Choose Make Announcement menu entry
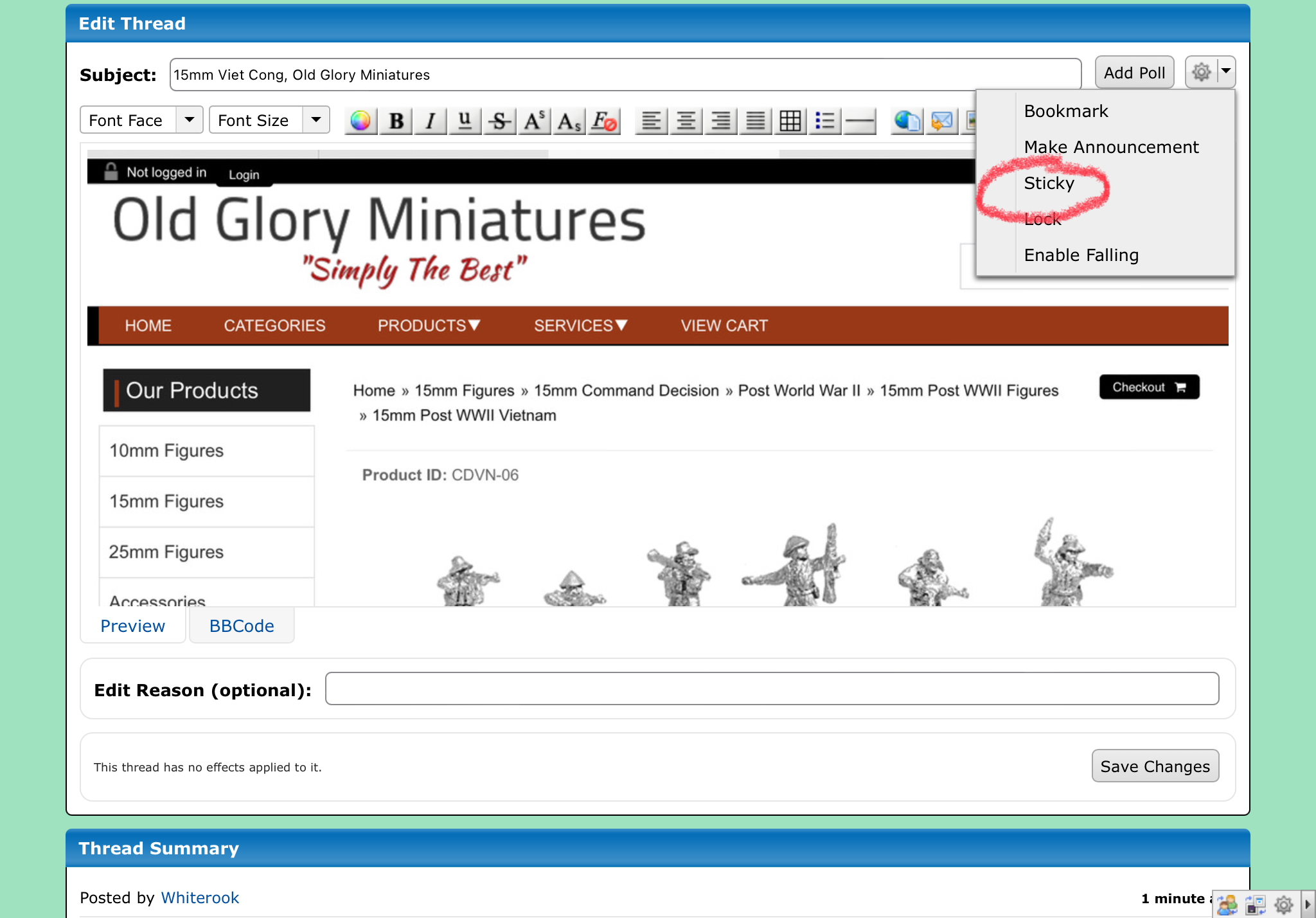Screen dimensions: 1316x918 point(1110,147)
